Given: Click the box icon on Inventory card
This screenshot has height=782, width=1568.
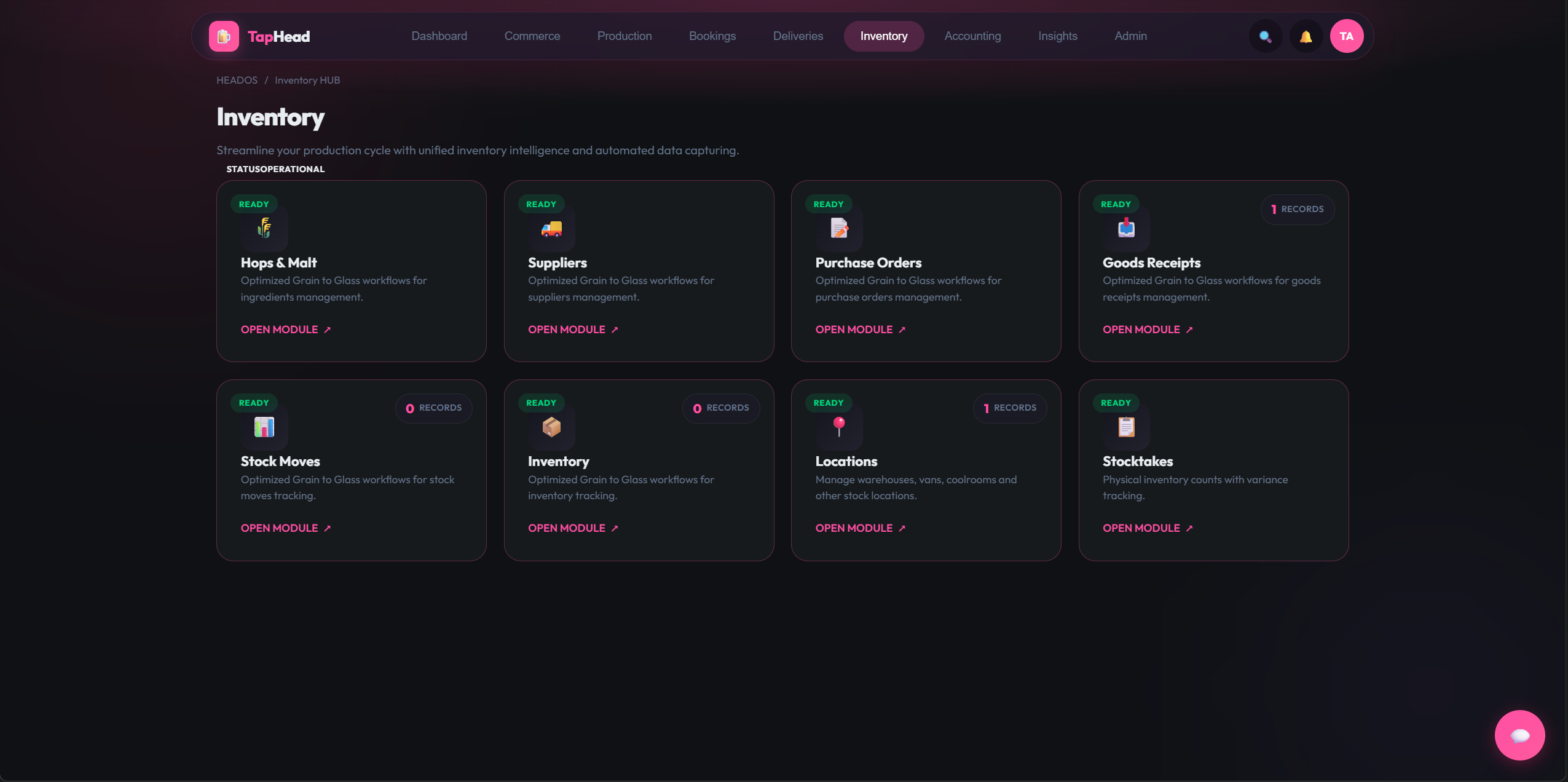Looking at the screenshot, I should tap(551, 427).
